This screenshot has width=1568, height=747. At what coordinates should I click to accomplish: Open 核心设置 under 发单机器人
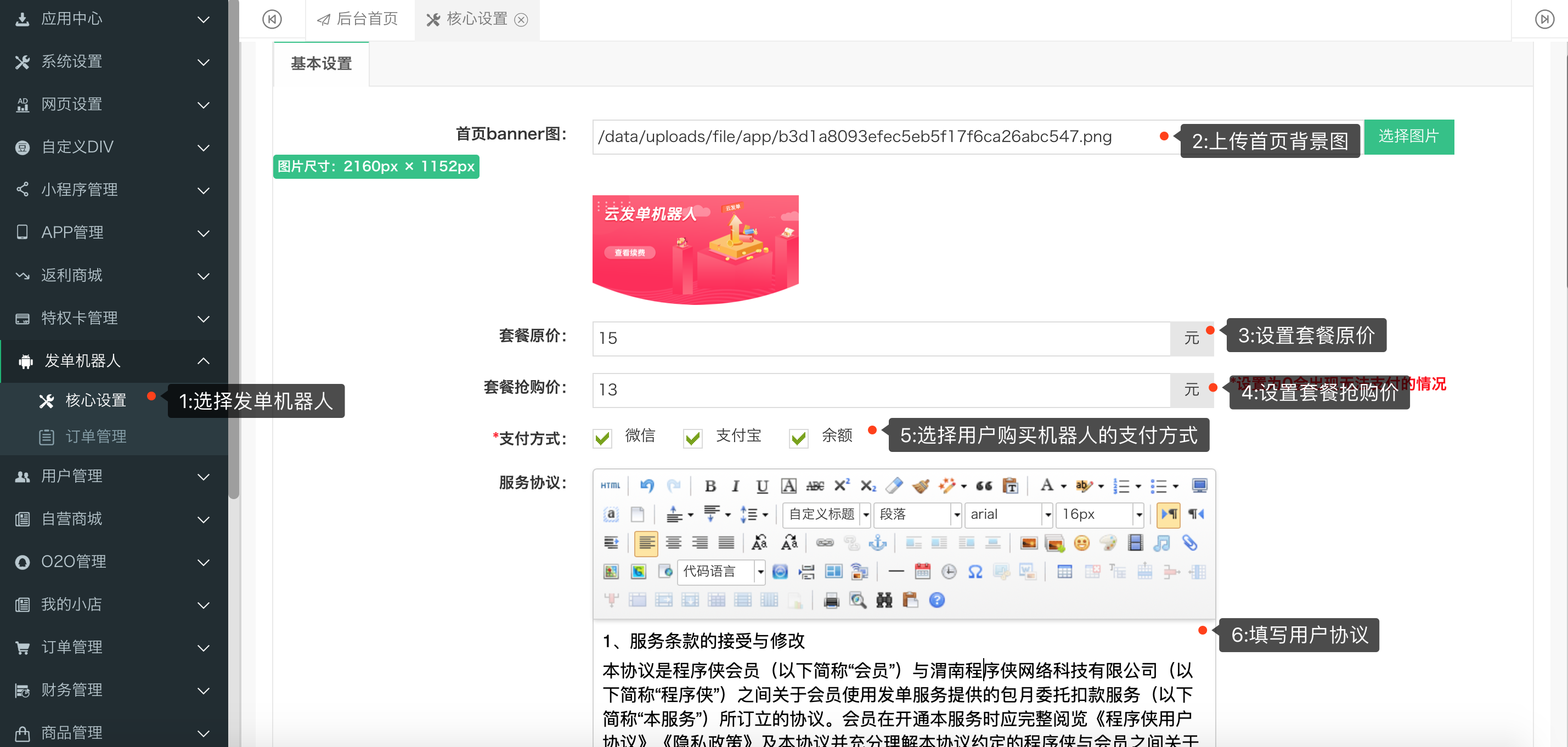pyautogui.click(x=95, y=400)
